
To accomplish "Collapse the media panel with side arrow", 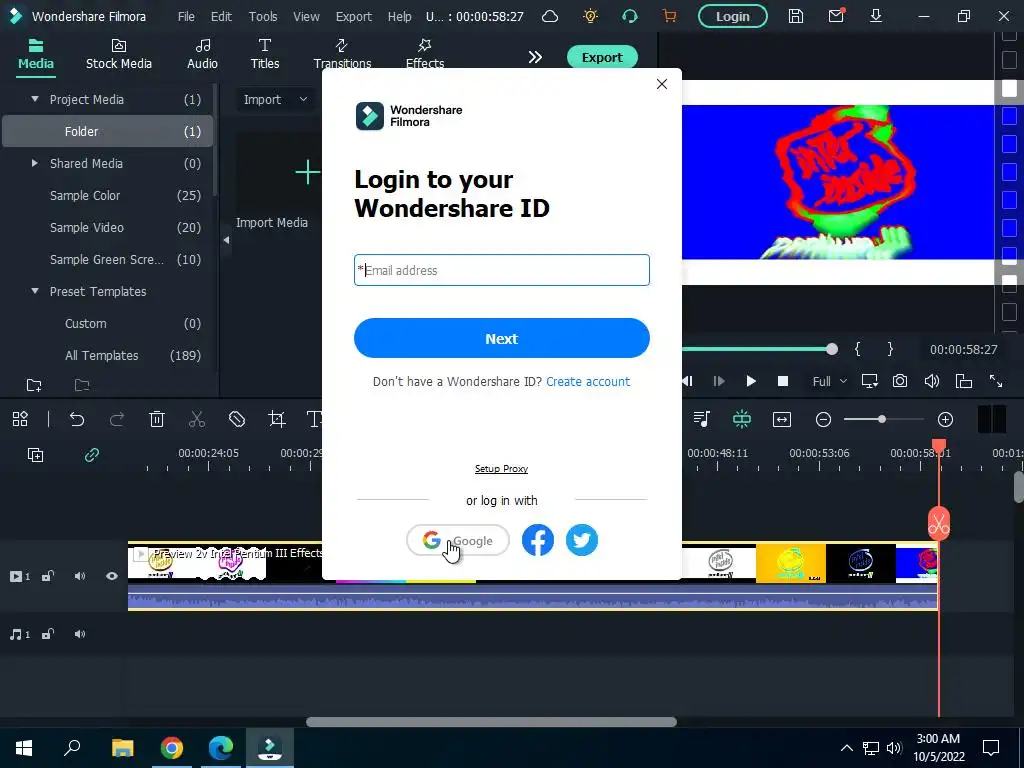I will (226, 240).
